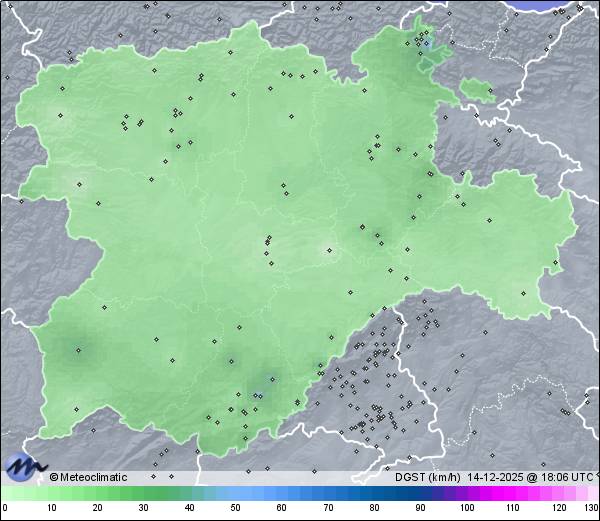The width and height of the screenshot is (600, 521).
Task: Click the bluish gust hotspot in the south
Action: pos(264,382)
